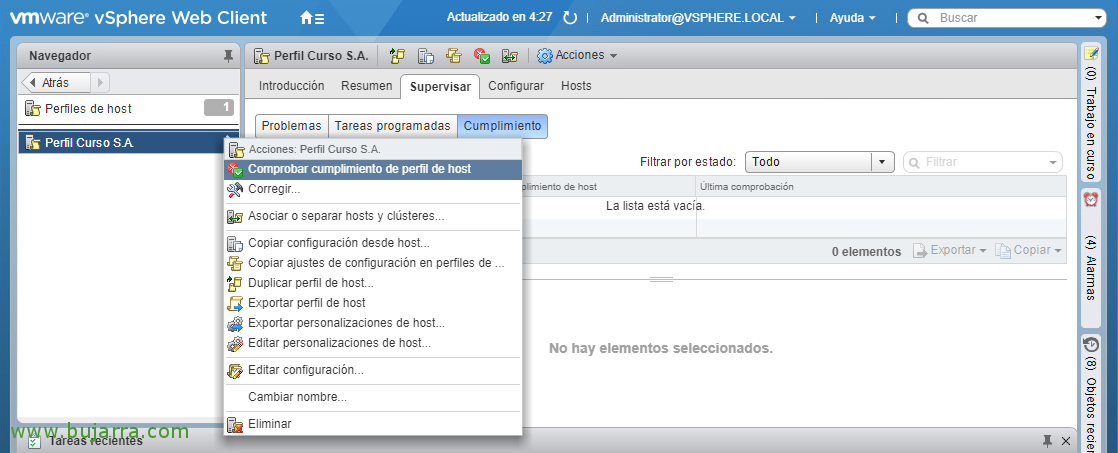Go back with the Atrás button

point(56,82)
